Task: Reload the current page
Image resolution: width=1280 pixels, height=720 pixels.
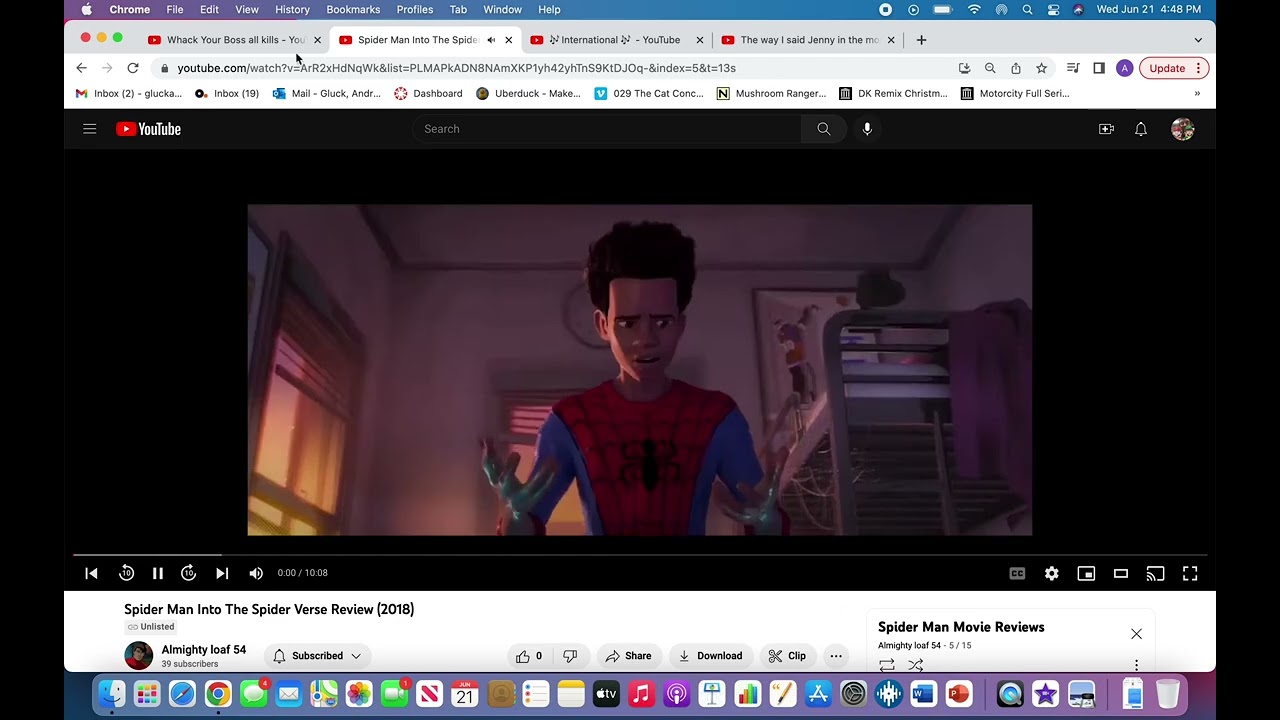Action: click(133, 68)
